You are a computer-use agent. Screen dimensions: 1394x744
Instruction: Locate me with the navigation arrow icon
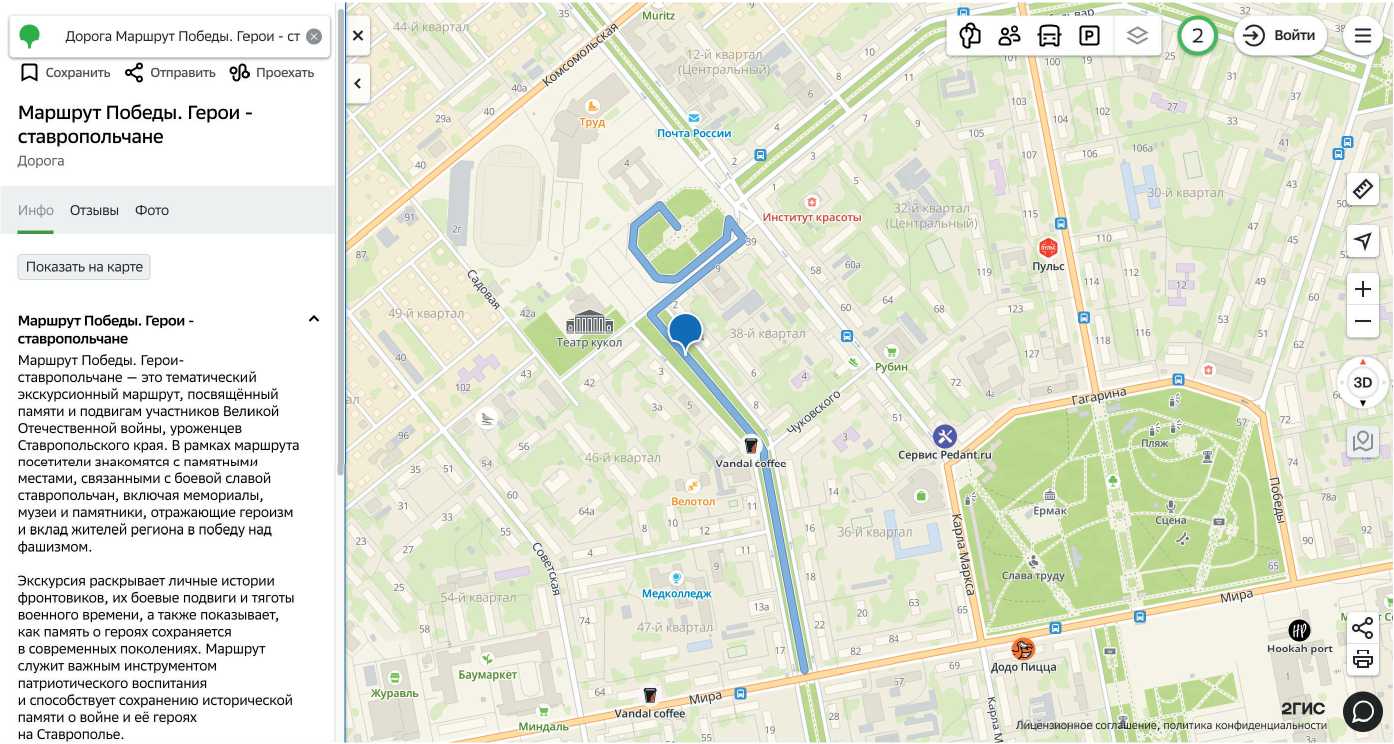click(x=1362, y=241)
